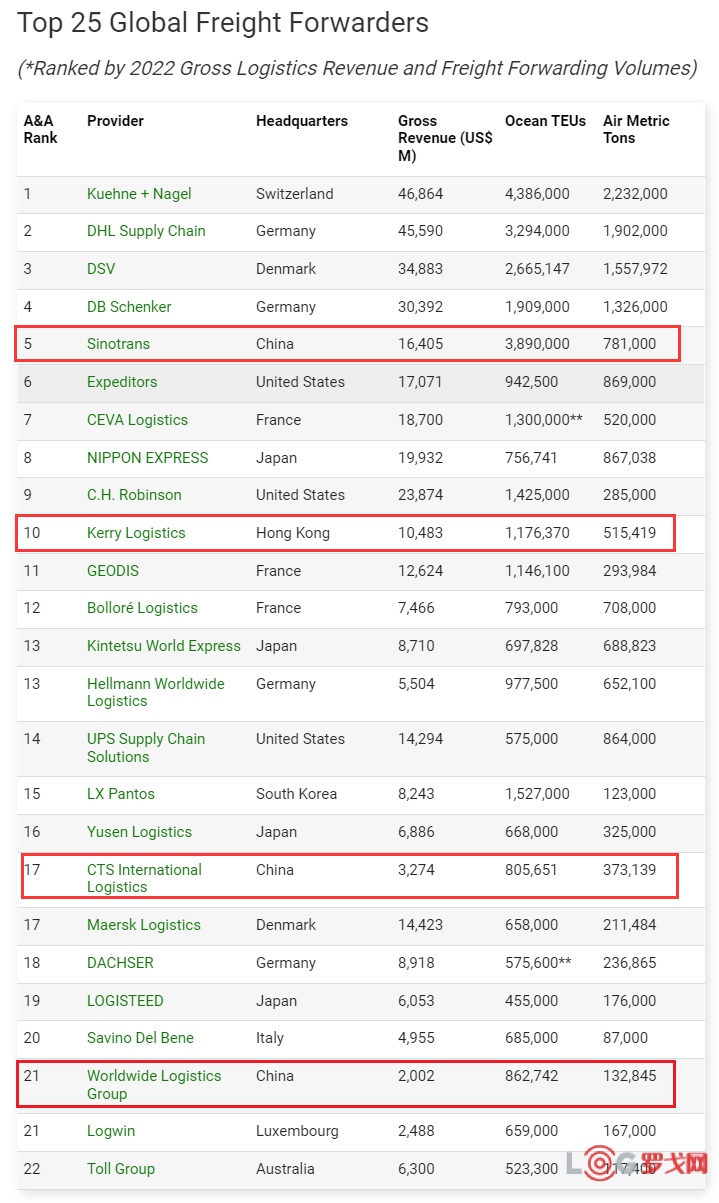Select NIPPON EXPRESS air tons 867,038
Screen dimensions: 719x1203
[x=630, y=458]
